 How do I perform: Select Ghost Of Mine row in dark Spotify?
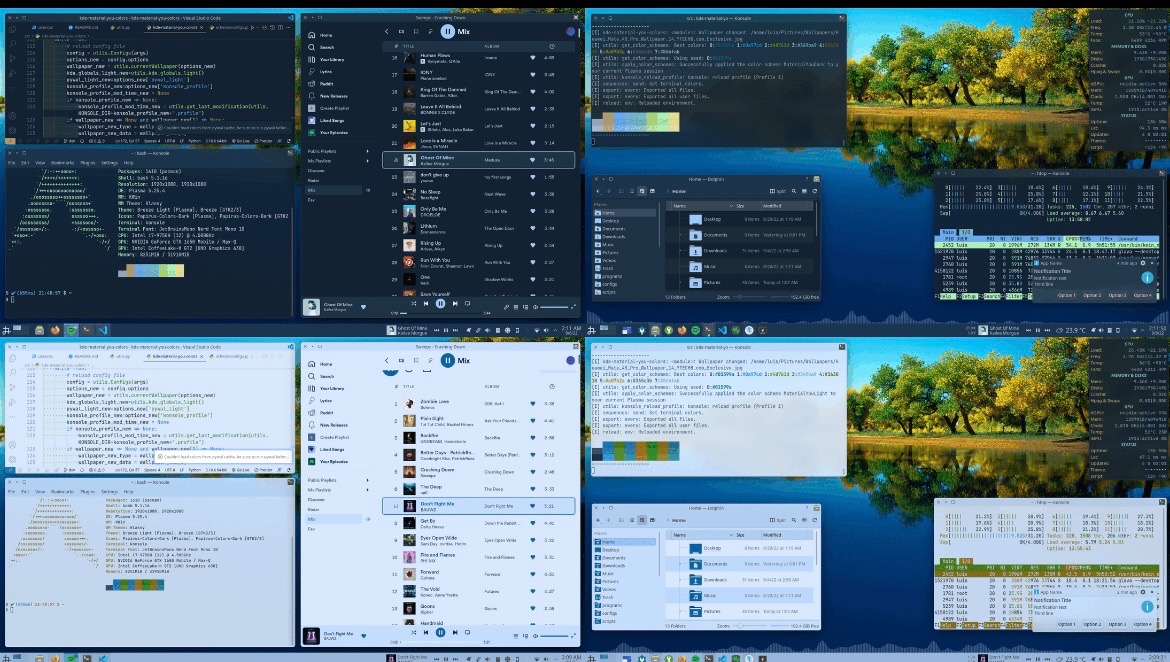coord(478,160)
